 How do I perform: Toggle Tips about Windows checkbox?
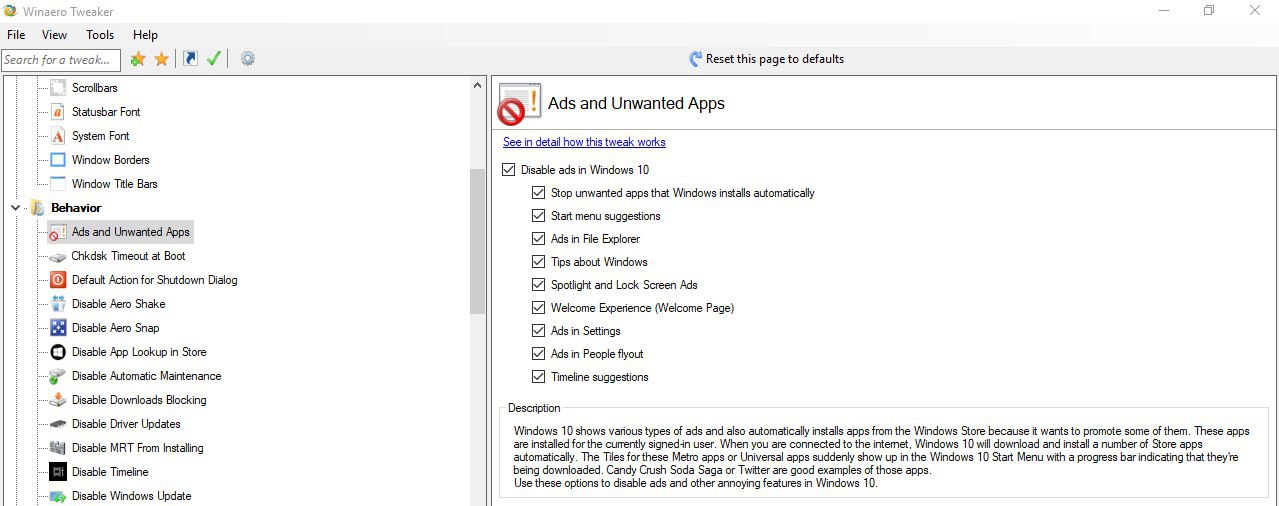point(539,262)
